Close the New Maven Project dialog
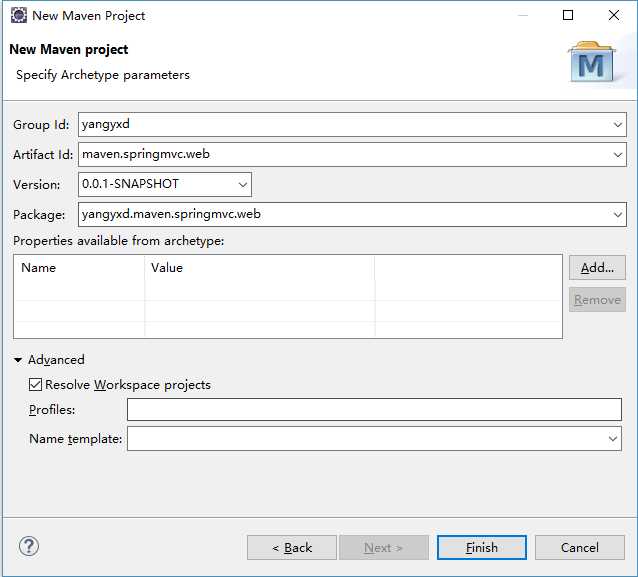 pos(614,15)
